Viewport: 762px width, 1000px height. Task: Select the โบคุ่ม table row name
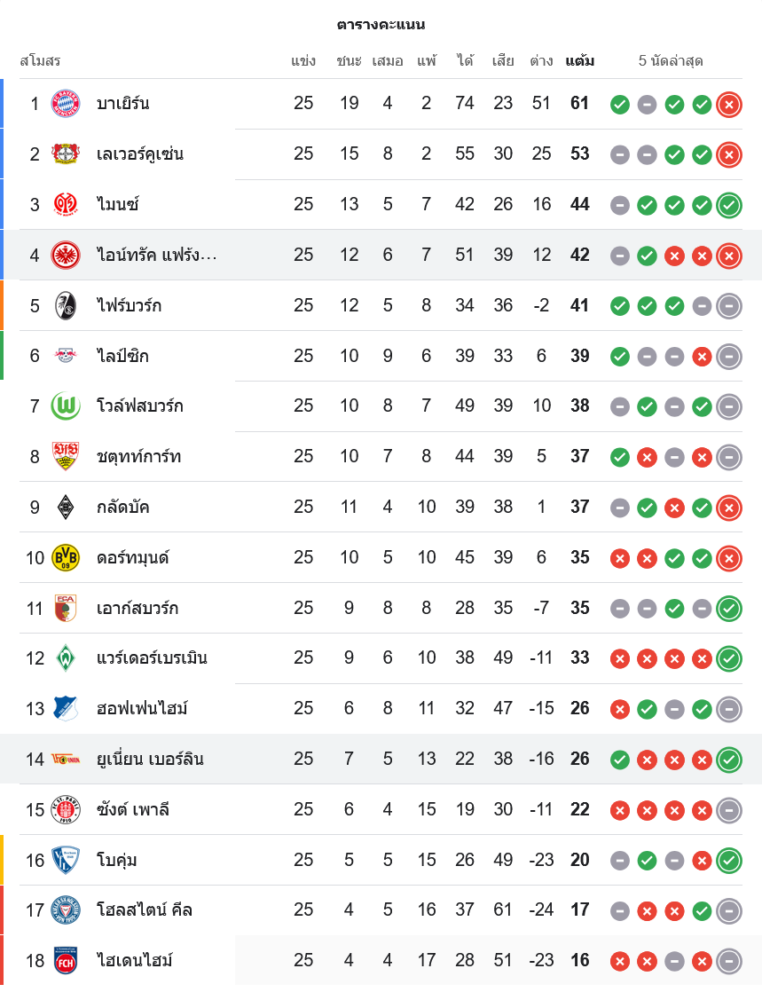[x=117, y=860]
